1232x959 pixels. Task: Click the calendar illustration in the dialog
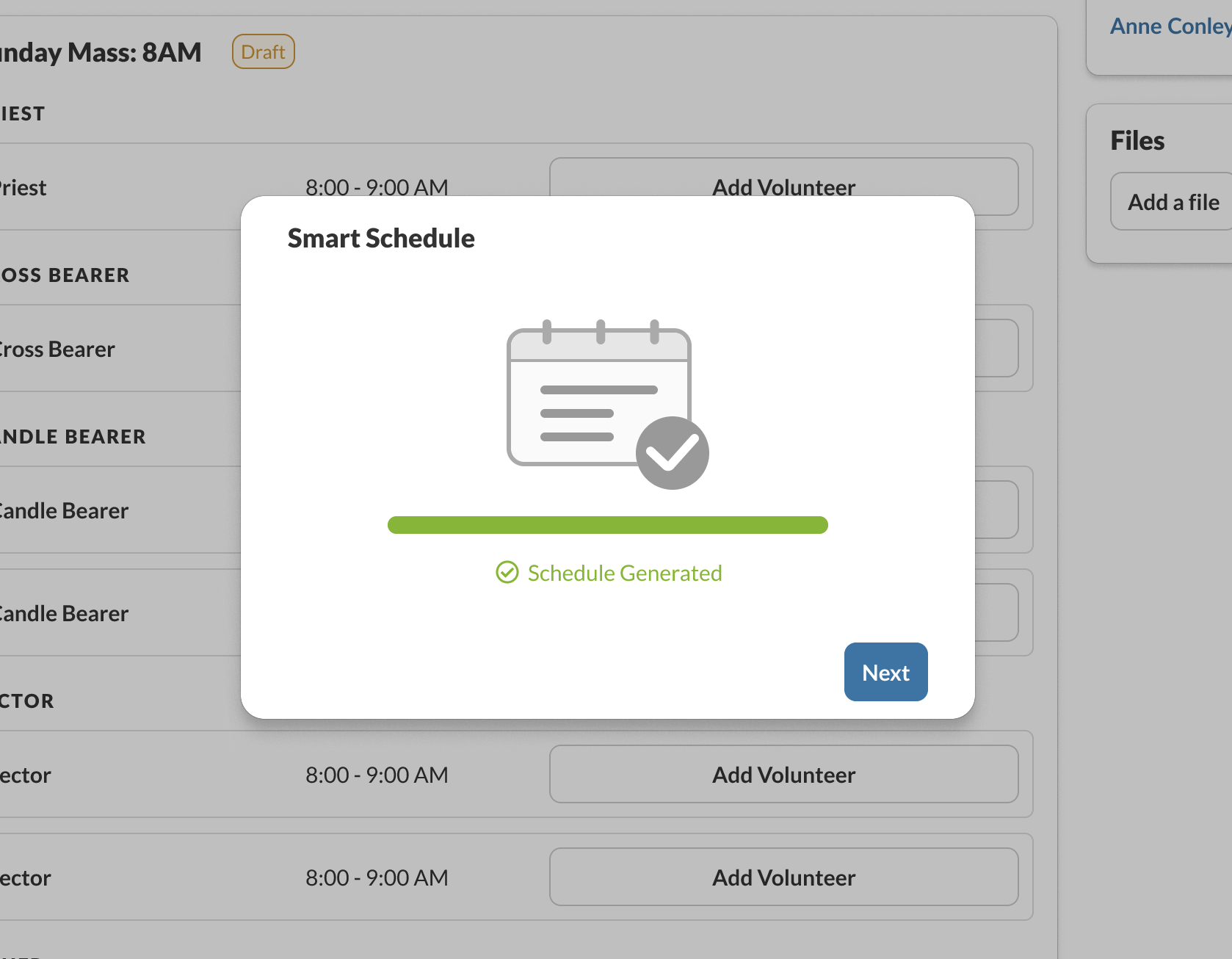click(x=598, y=397)
